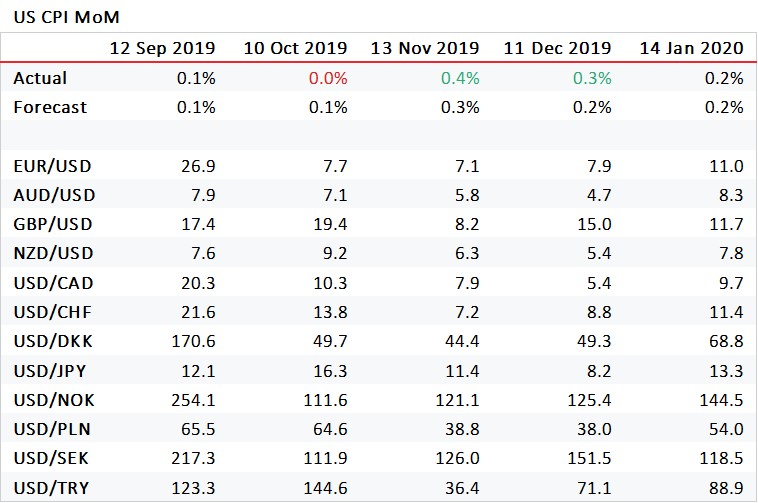Click the USD/JPY row label
Screen dimensions: 758x503
pyautogui.click(x=50, y=371)
